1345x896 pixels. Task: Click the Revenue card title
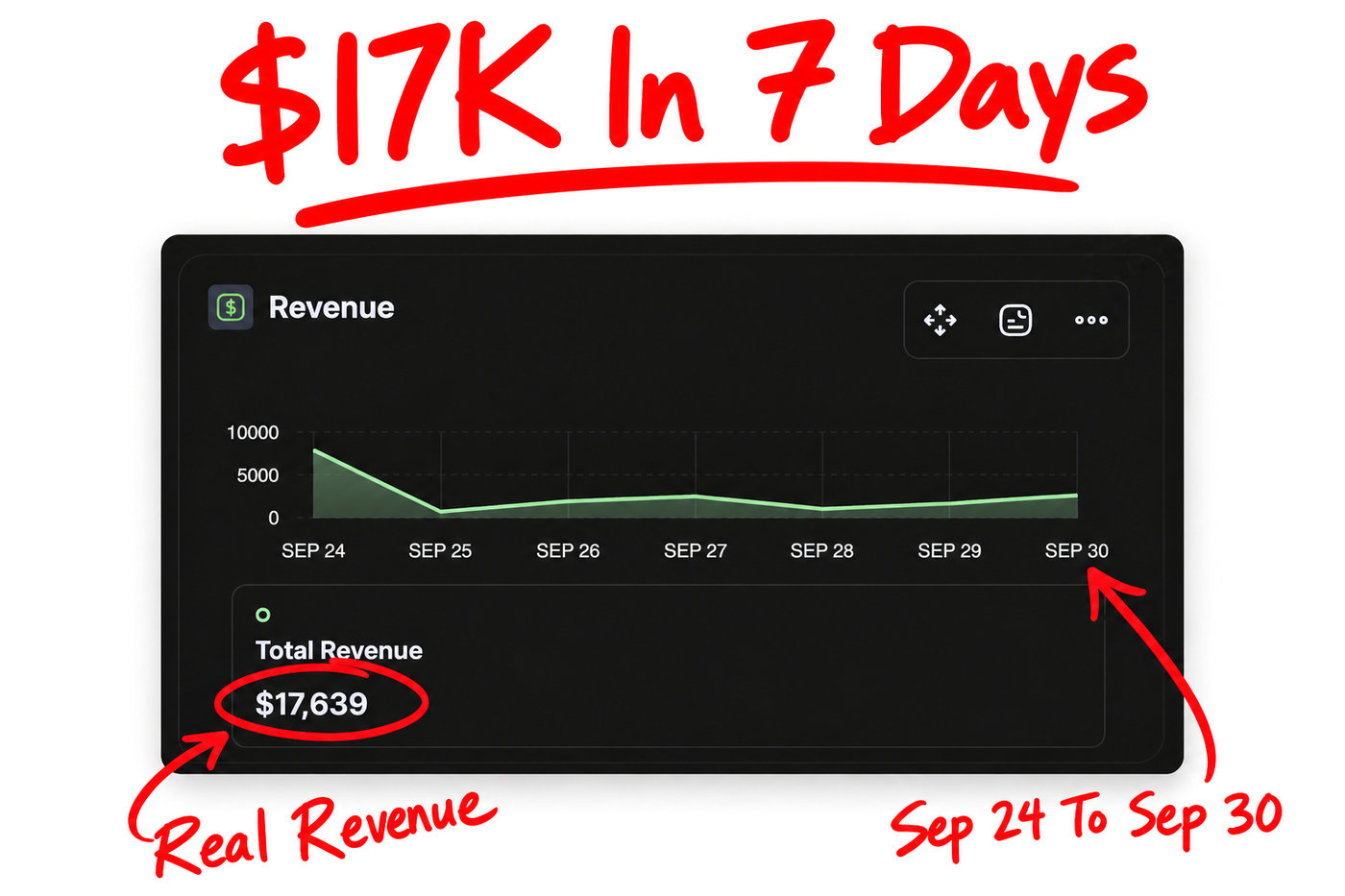[331, 307]
